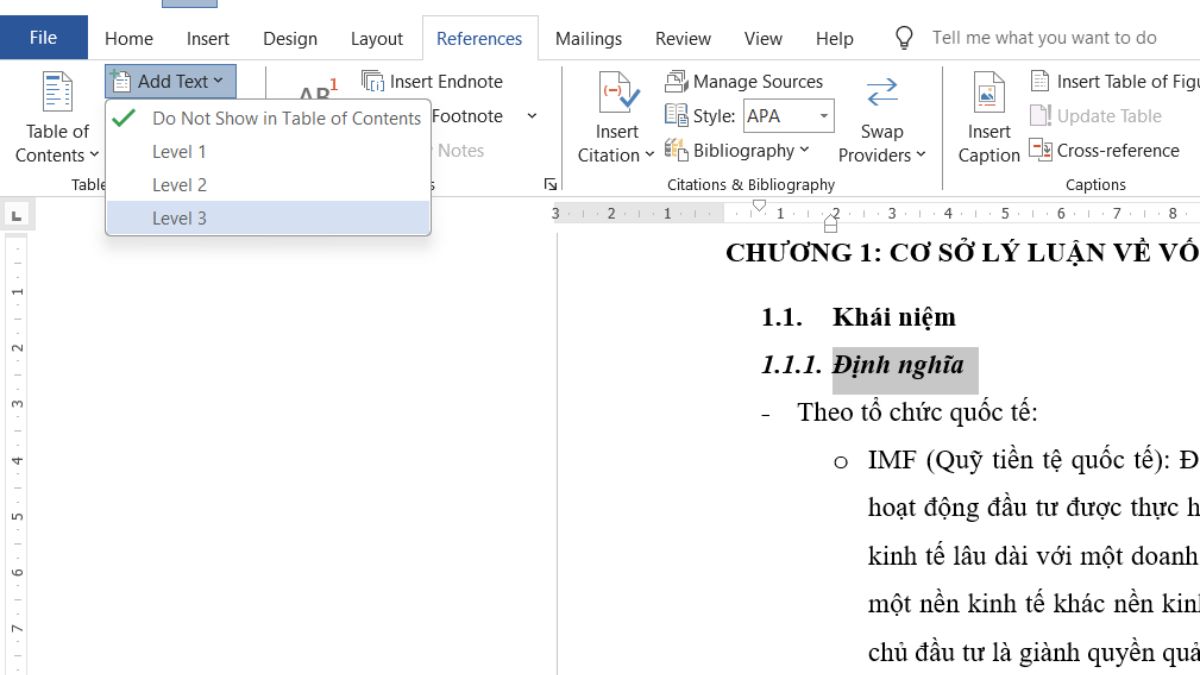This screenshot has height=675, width=1200.
Task: Click the vertical ruler
Action: click(17, 455)
